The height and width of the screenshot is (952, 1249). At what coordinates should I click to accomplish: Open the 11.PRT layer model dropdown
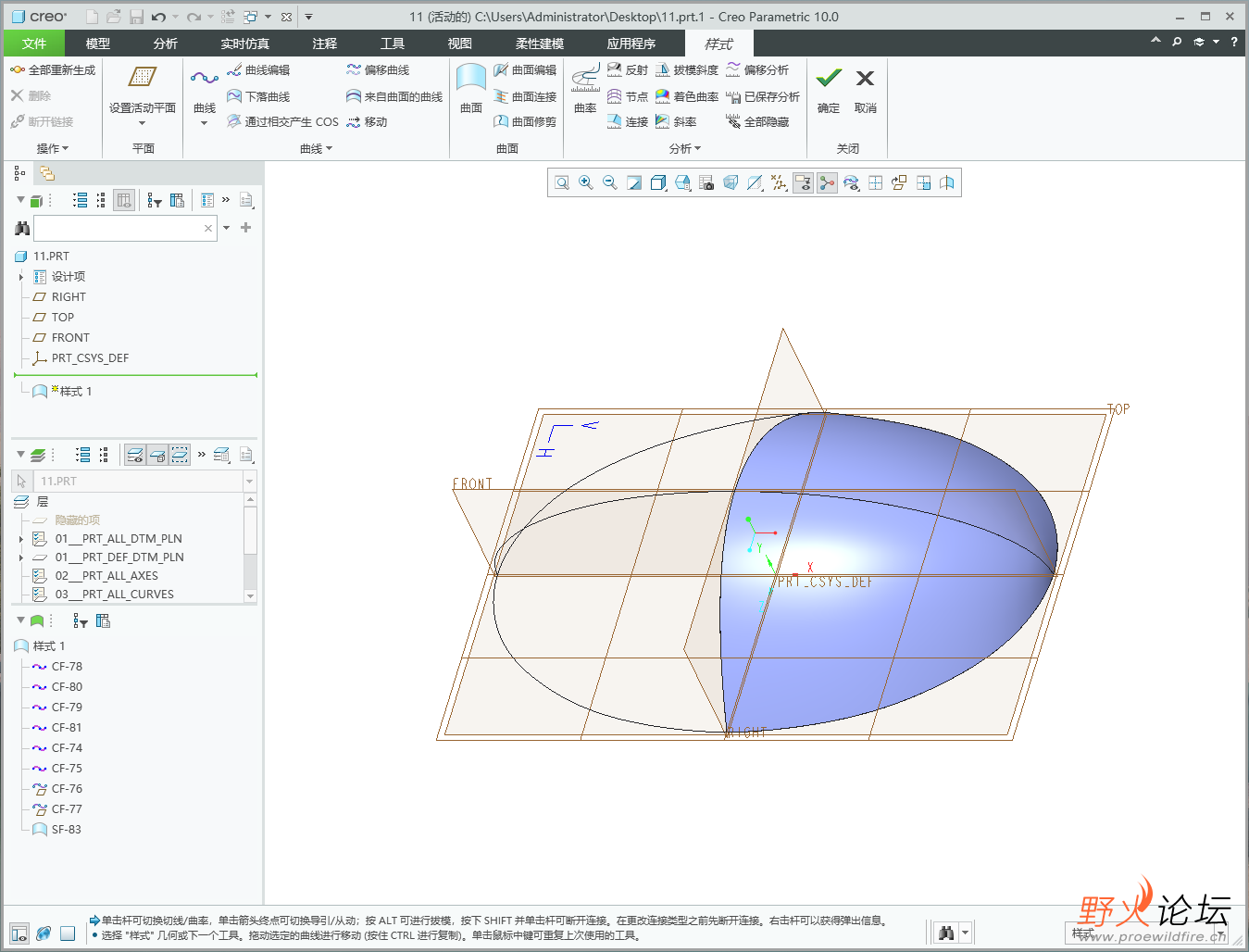[249, 482]
